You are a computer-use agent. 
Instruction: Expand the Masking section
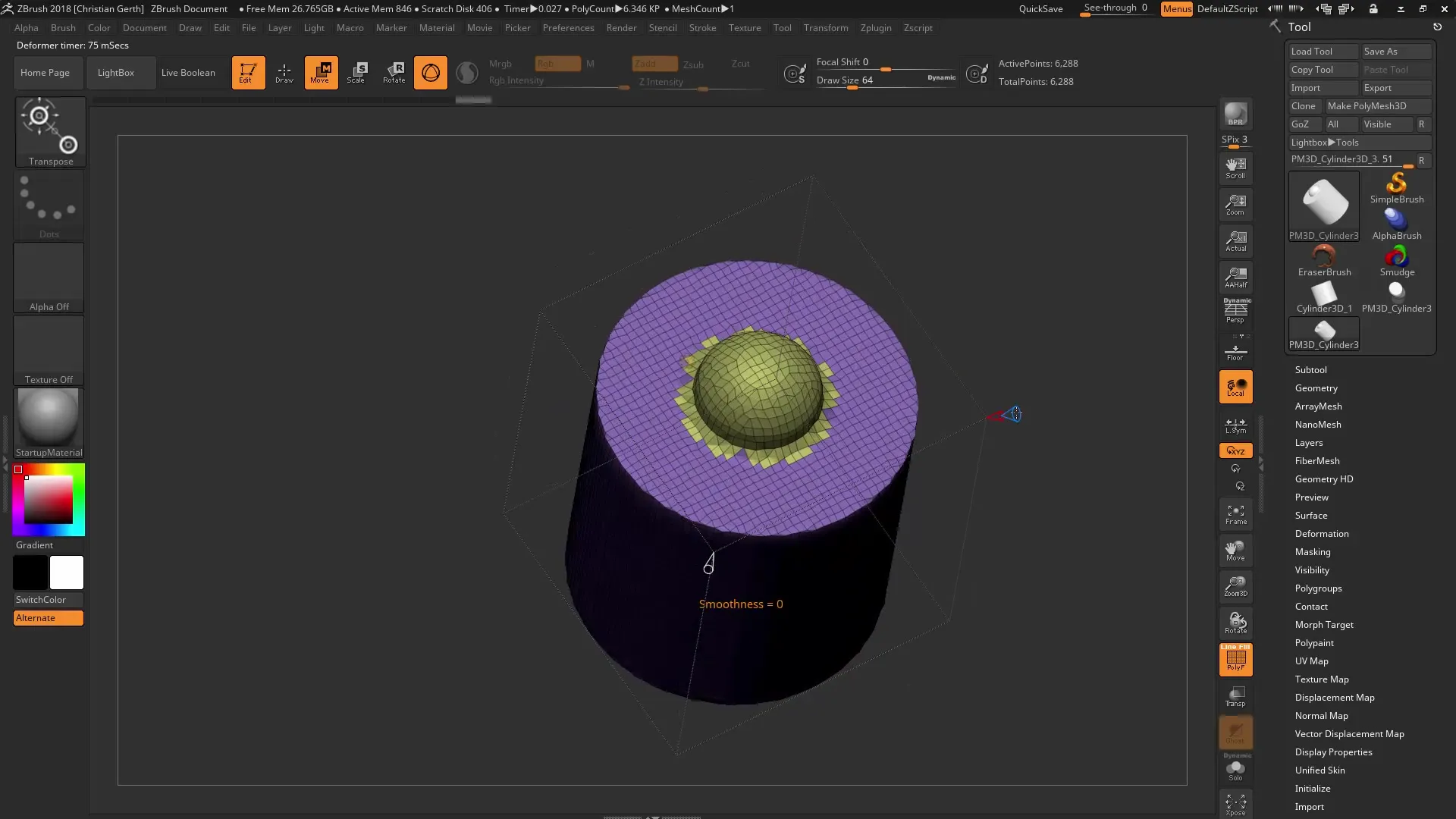pyautogui.click(x=1313, y=552)
